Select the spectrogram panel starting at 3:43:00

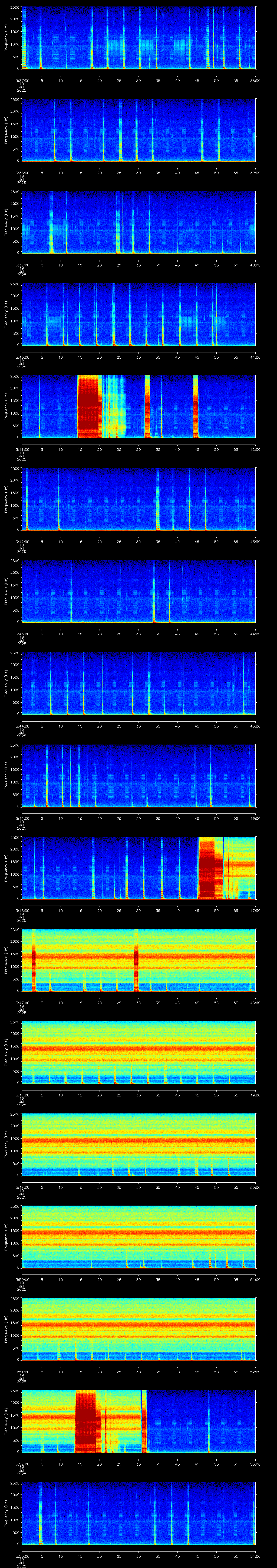click(x=138, y=591)
